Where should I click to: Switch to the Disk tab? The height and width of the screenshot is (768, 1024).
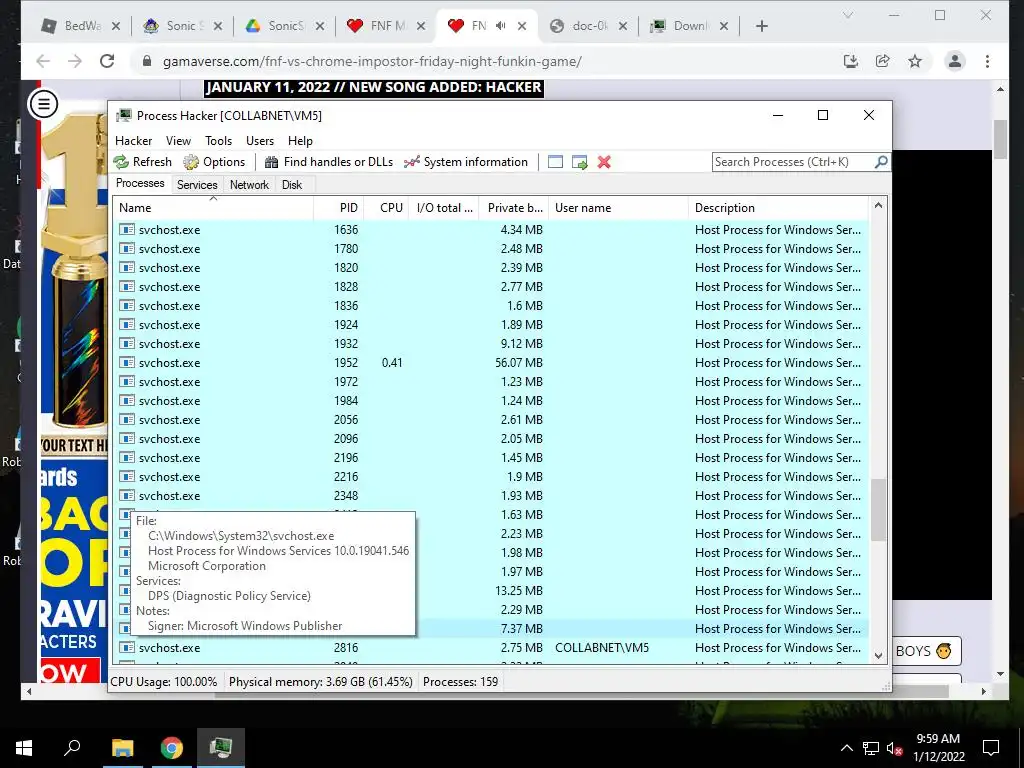tap(292, 185)
